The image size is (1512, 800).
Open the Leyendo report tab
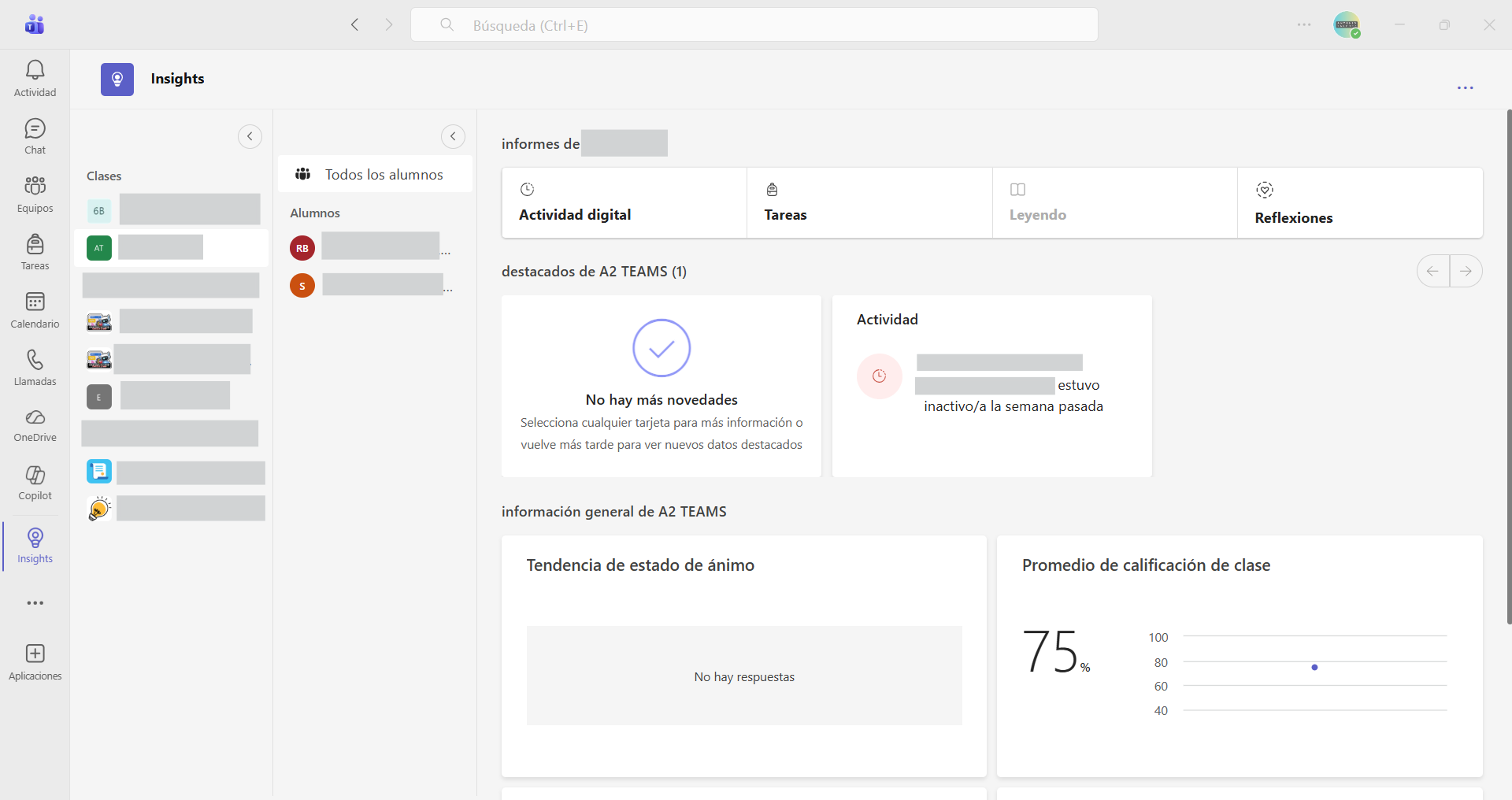pyautogui.click(x=1114, y=202)
